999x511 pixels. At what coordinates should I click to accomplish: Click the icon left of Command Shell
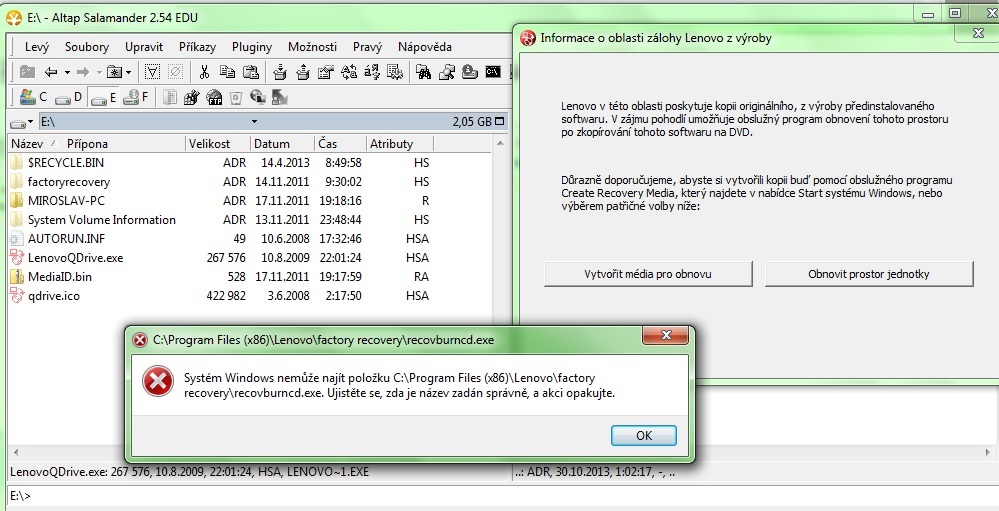tap(470, 72)
